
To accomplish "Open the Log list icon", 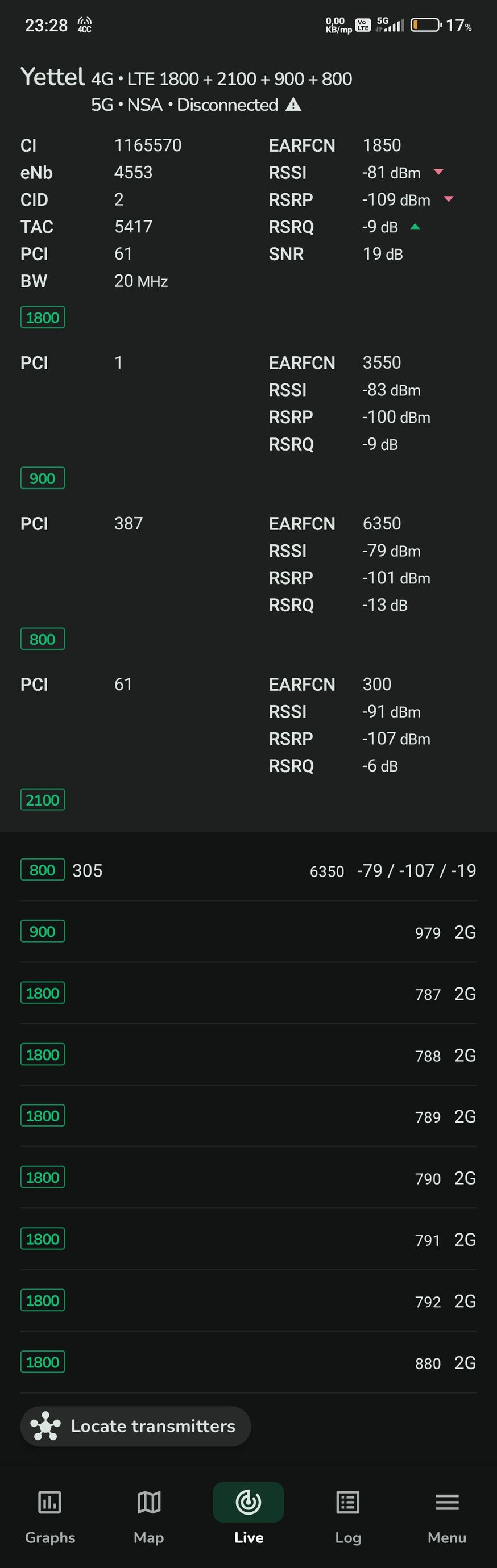I will (348, 1502).
